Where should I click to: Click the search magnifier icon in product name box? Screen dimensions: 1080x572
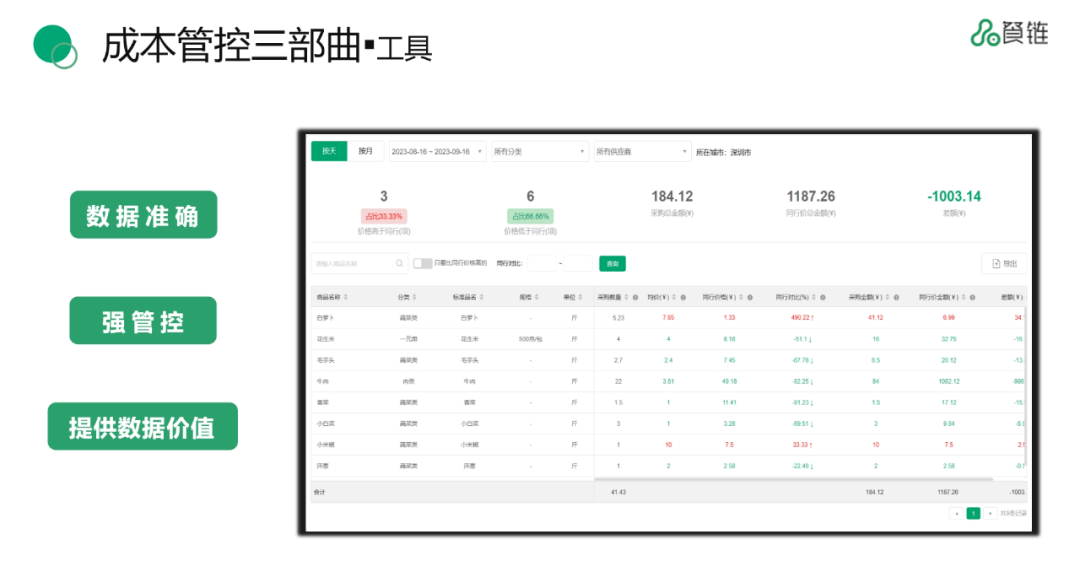pyautogui.click(x=400, y=264)
